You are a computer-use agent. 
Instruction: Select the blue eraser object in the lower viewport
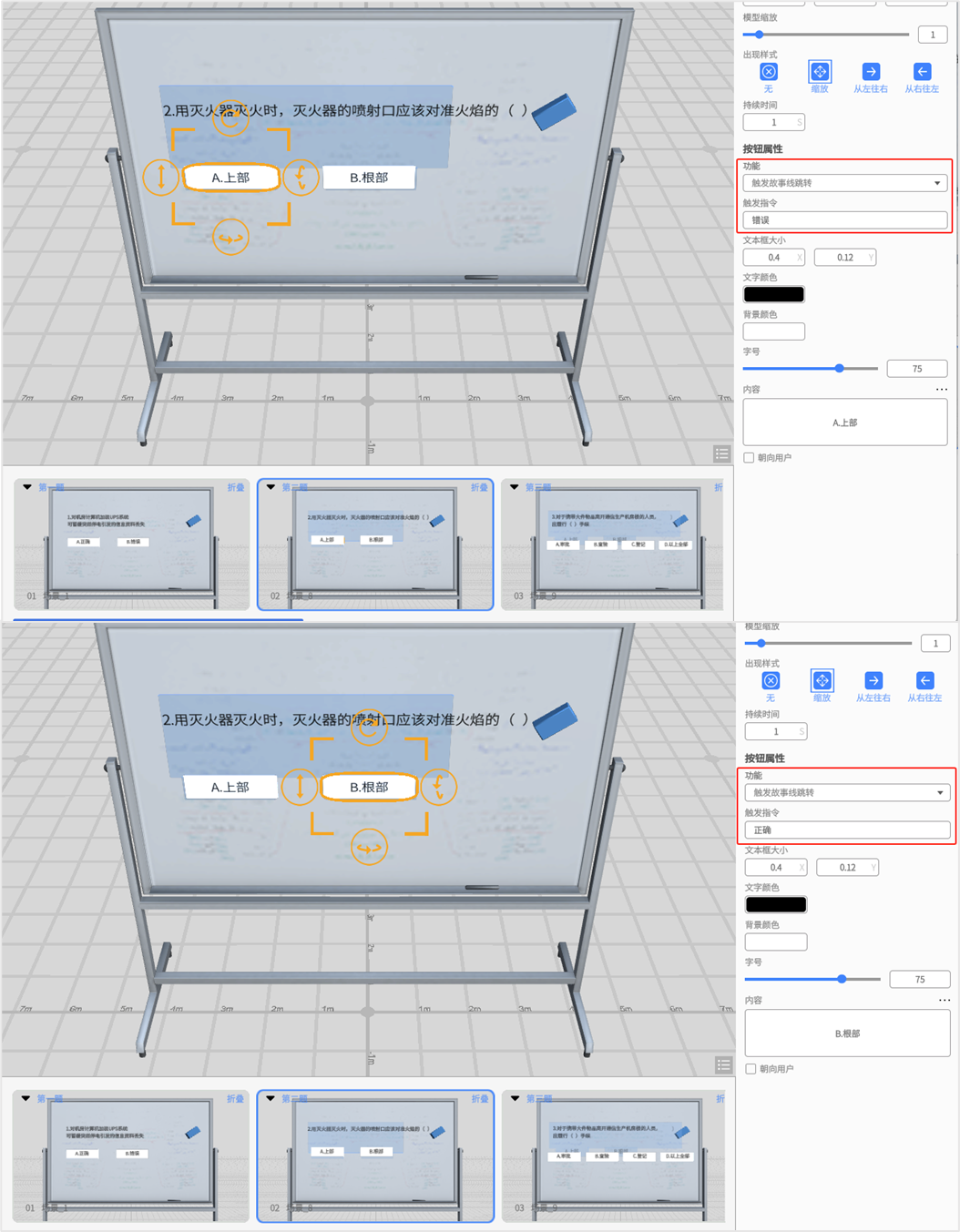coord(556,720)
